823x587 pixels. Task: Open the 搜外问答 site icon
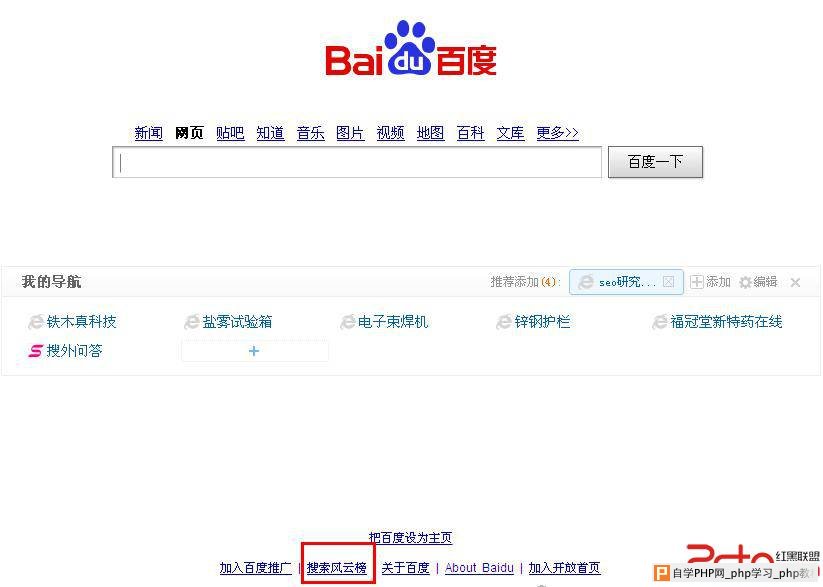[x=36, y=351]
